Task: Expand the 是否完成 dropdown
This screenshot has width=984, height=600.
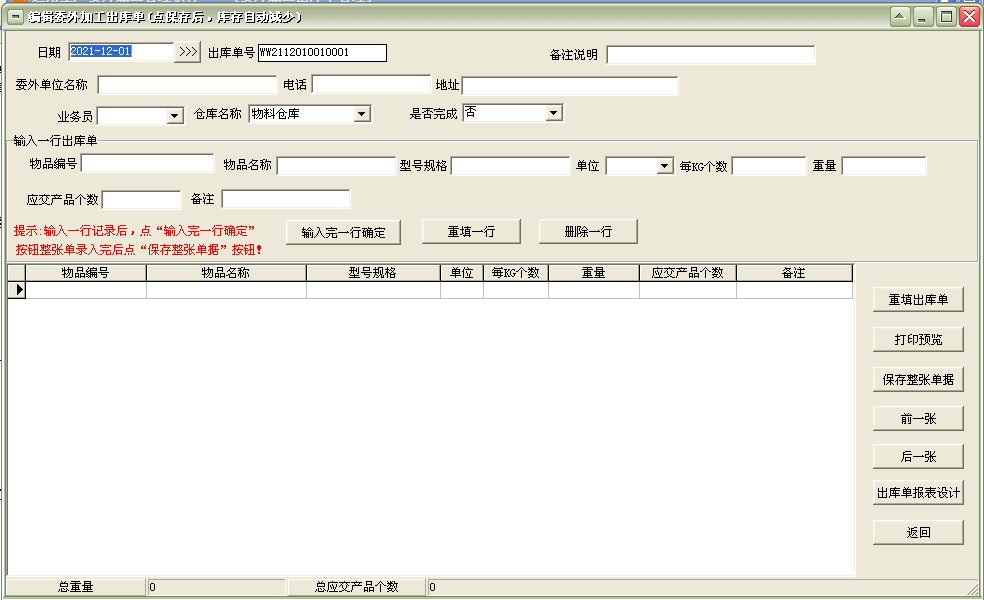Action: point(554,113)
